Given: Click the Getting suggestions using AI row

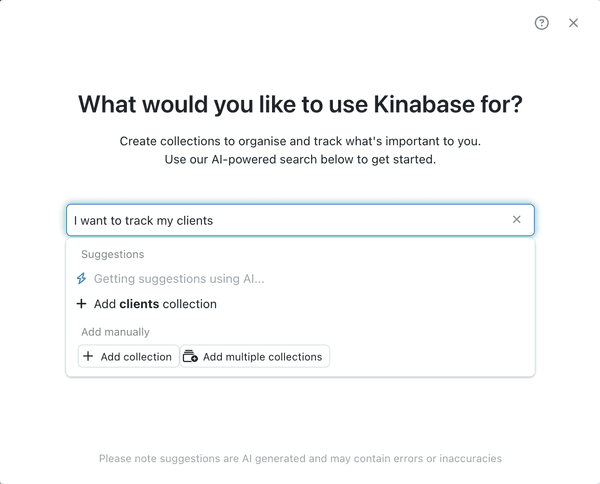Looking at the screenshot, I should click(300, 279).
